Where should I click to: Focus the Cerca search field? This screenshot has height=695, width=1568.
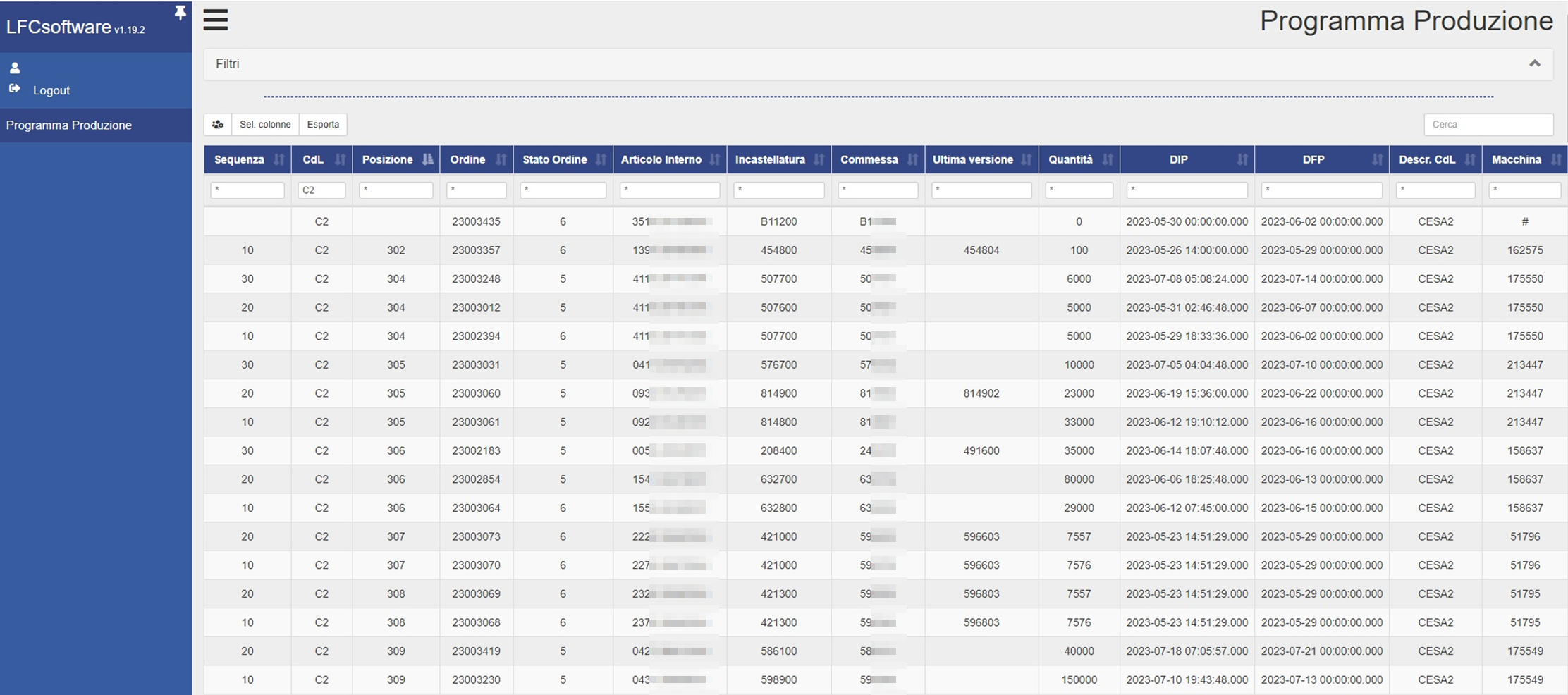pyautogui.click(x=1488, y=125)
